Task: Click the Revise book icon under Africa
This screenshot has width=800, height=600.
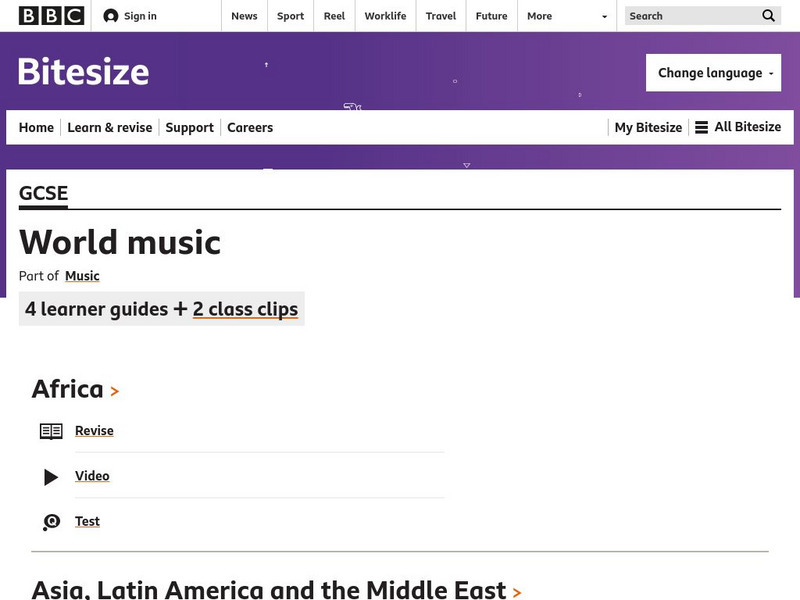Action: pos(51,431)
